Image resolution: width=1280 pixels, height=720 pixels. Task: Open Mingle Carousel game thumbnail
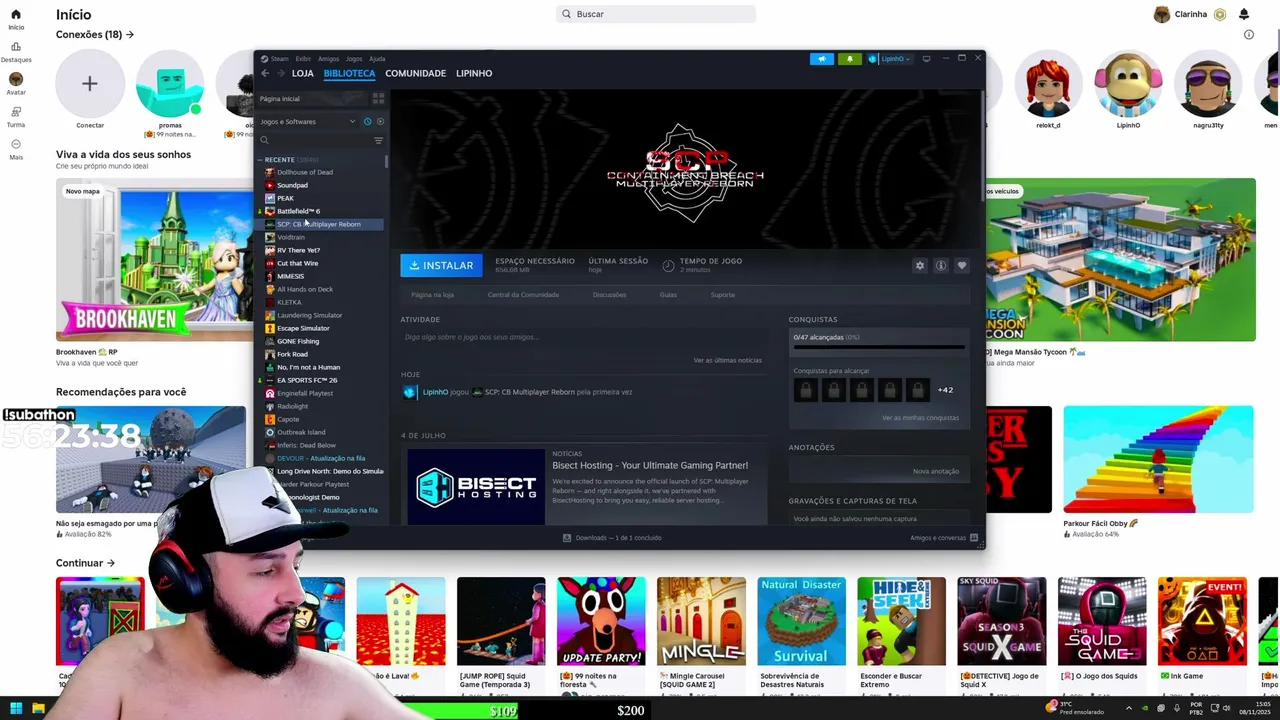(701, 621)
